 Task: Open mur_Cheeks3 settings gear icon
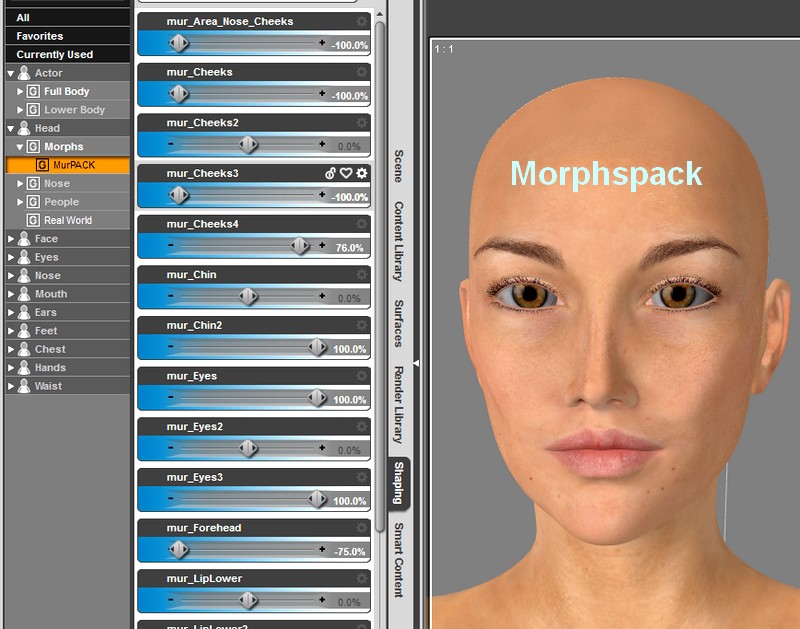pyautogui.click(x=362, y=173)
